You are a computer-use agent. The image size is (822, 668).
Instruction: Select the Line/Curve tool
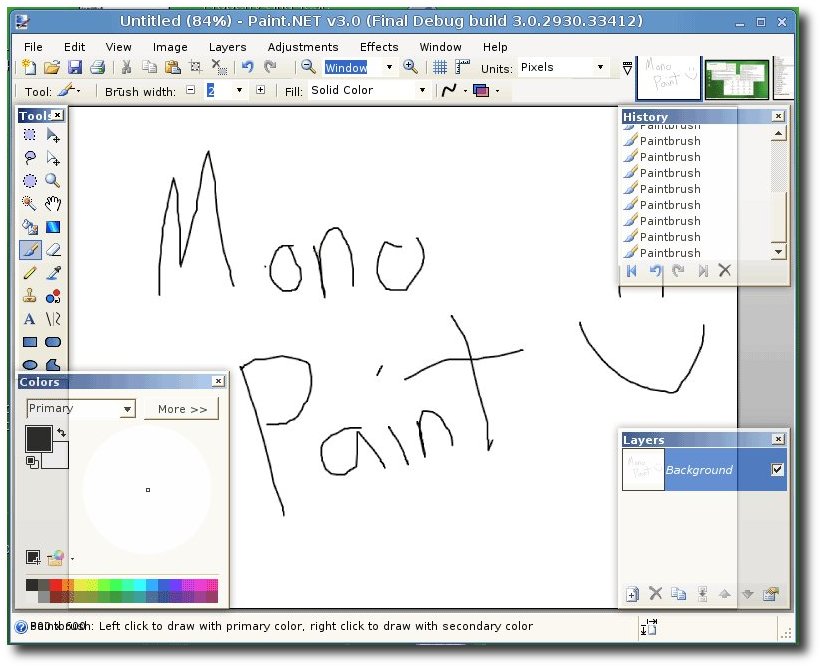coord(53,319)
